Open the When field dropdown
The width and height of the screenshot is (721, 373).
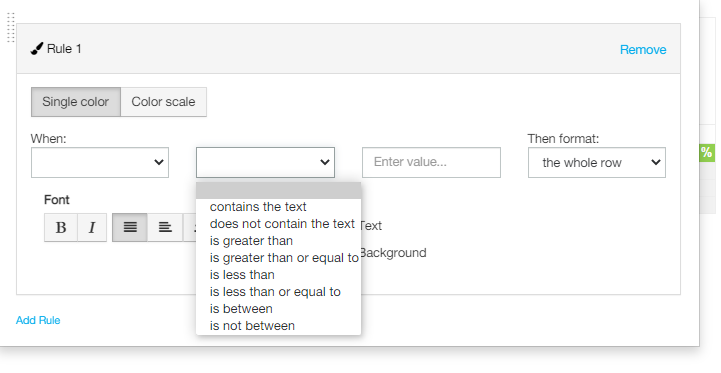point(100,162)
